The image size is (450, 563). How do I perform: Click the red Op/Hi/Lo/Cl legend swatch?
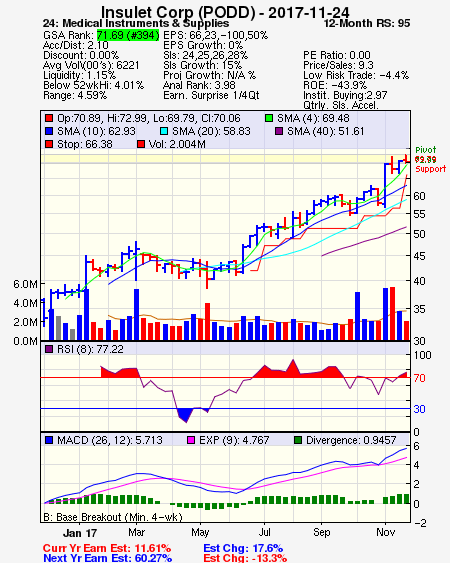[49, 118]
